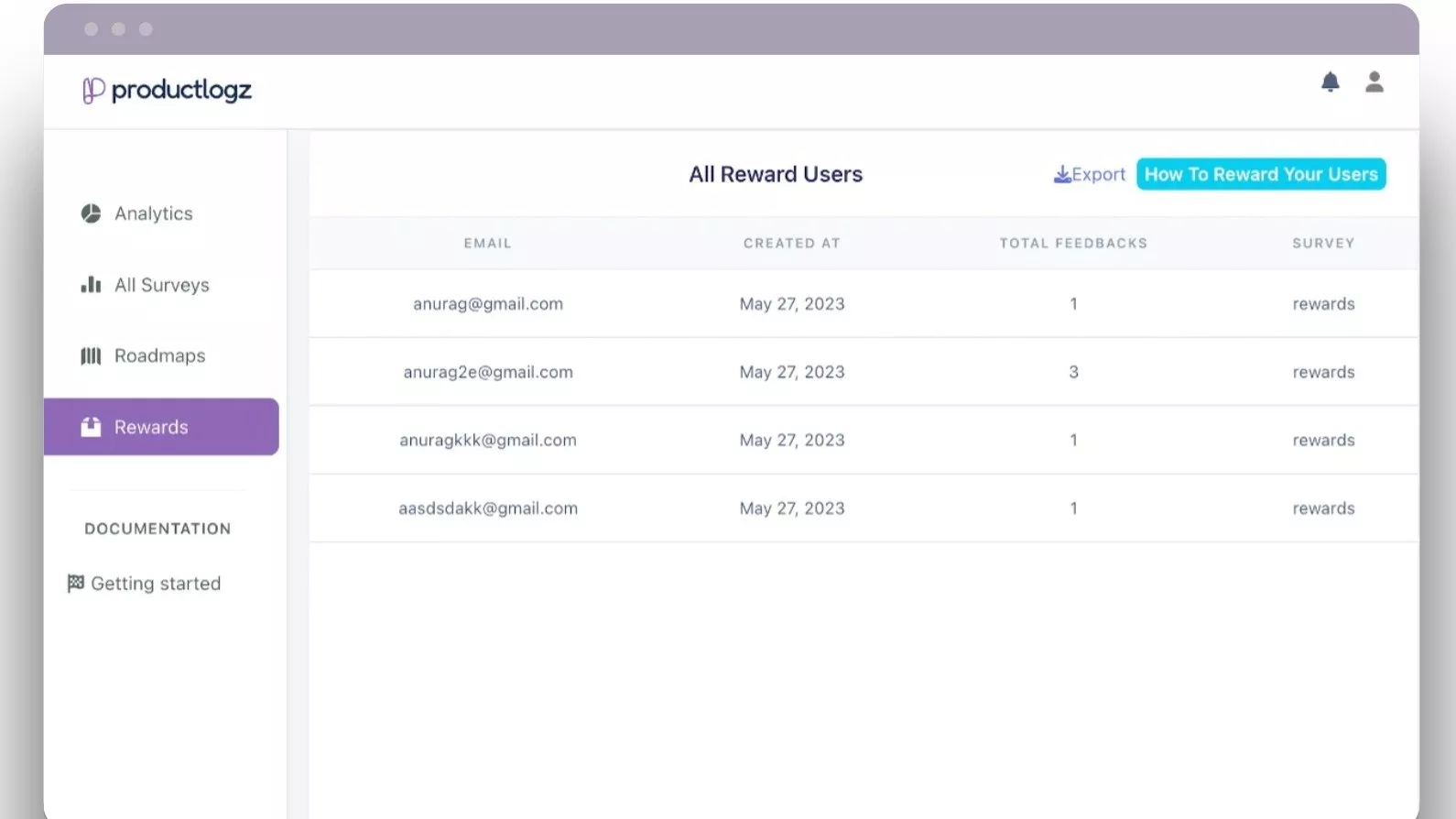Click the Total Feedbacks column header
This screenshot has width=1456, height=819.
[x=1072, y=243]
